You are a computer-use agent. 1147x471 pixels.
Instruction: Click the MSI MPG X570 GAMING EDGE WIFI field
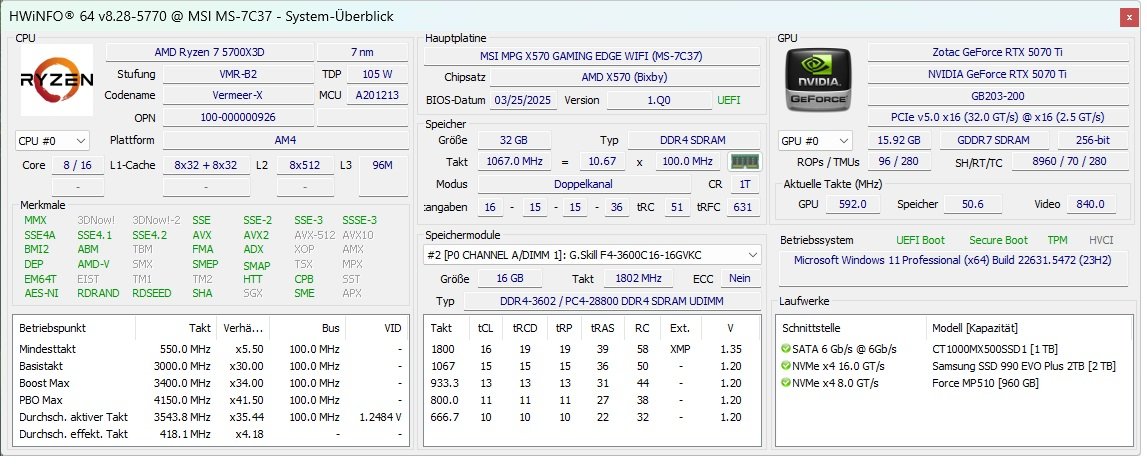pyautogui.click(x=591, y=56)
